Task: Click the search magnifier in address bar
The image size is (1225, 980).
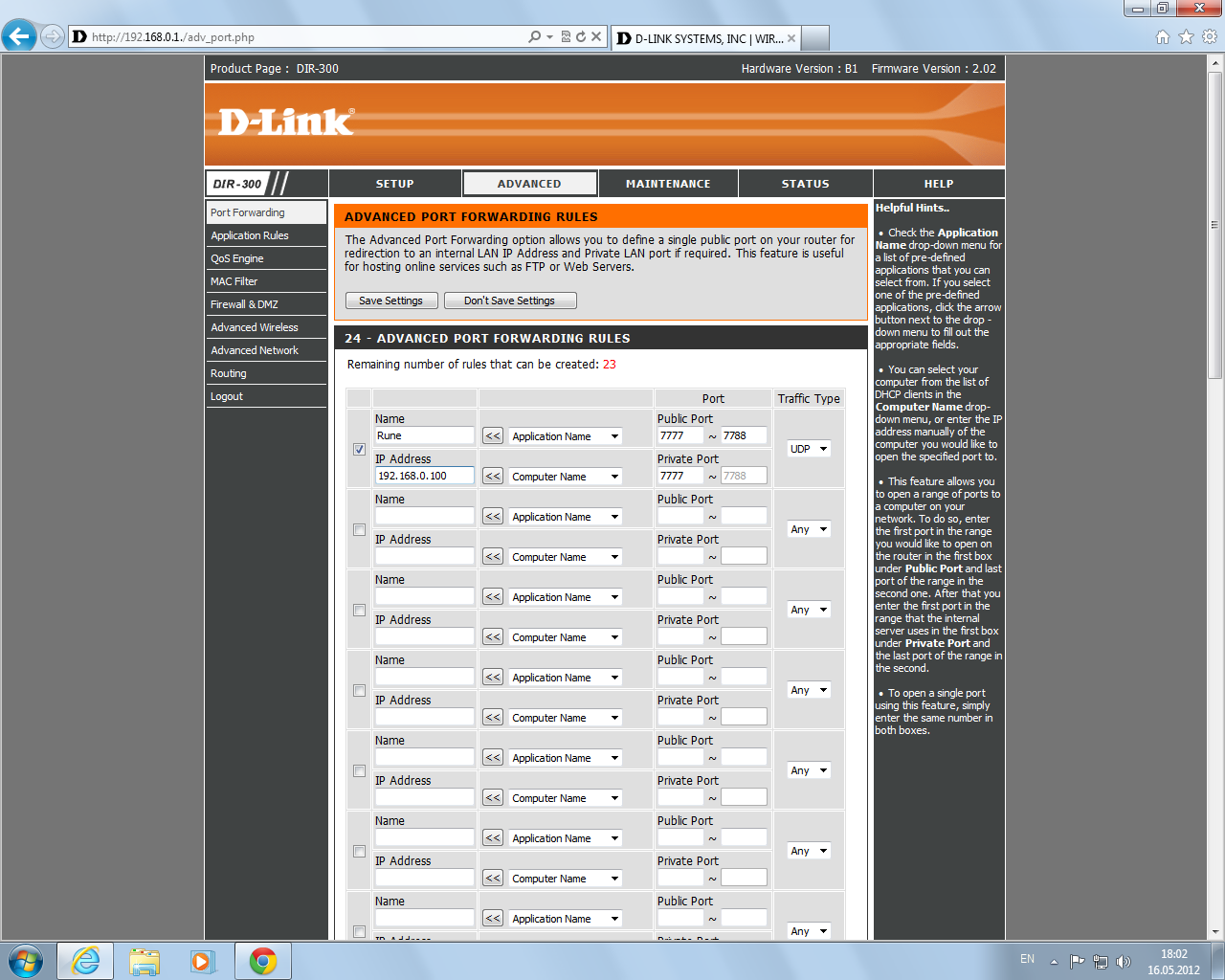Action: pos(534,36)
